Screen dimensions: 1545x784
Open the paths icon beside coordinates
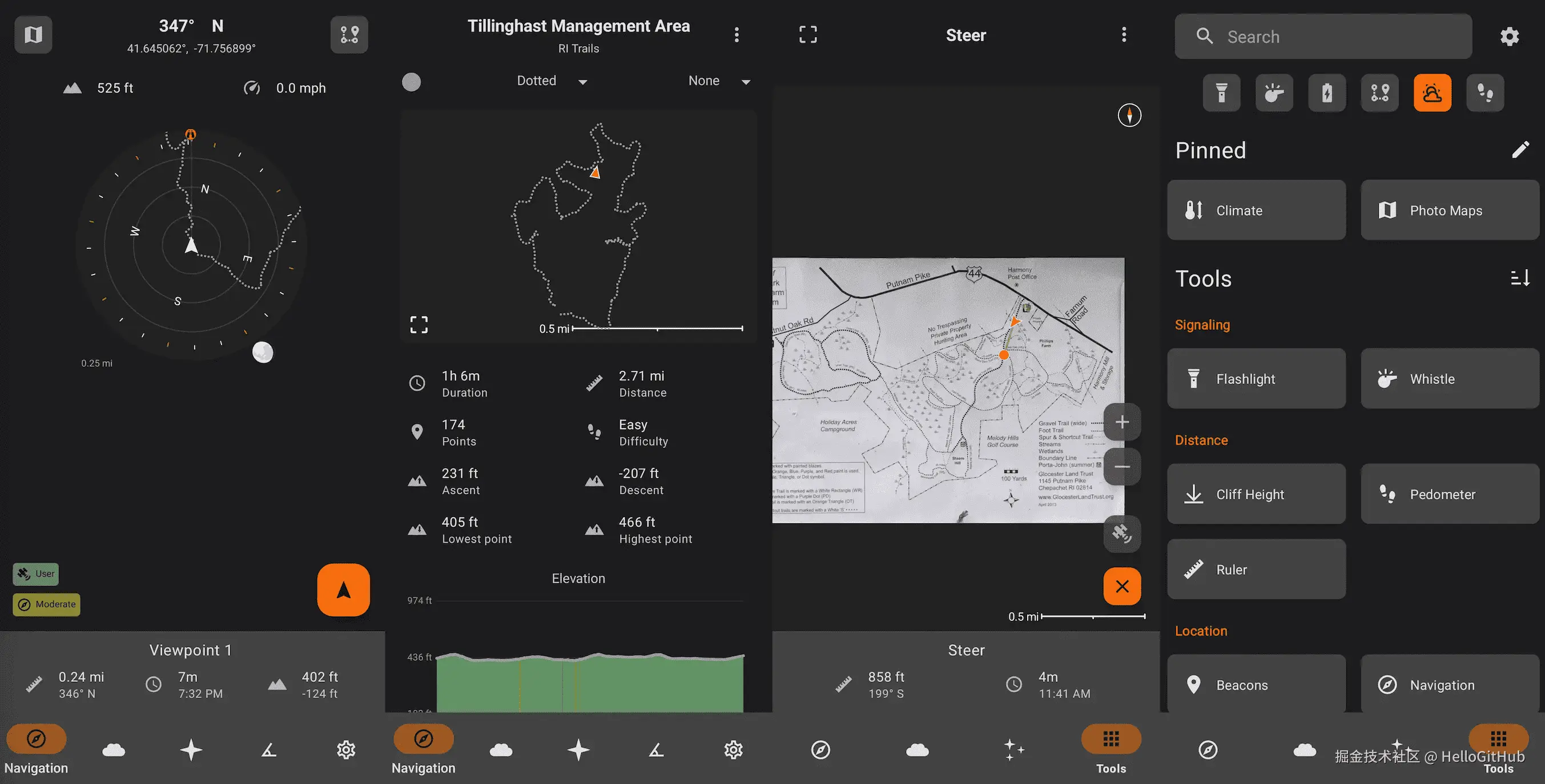pos(349,35)
